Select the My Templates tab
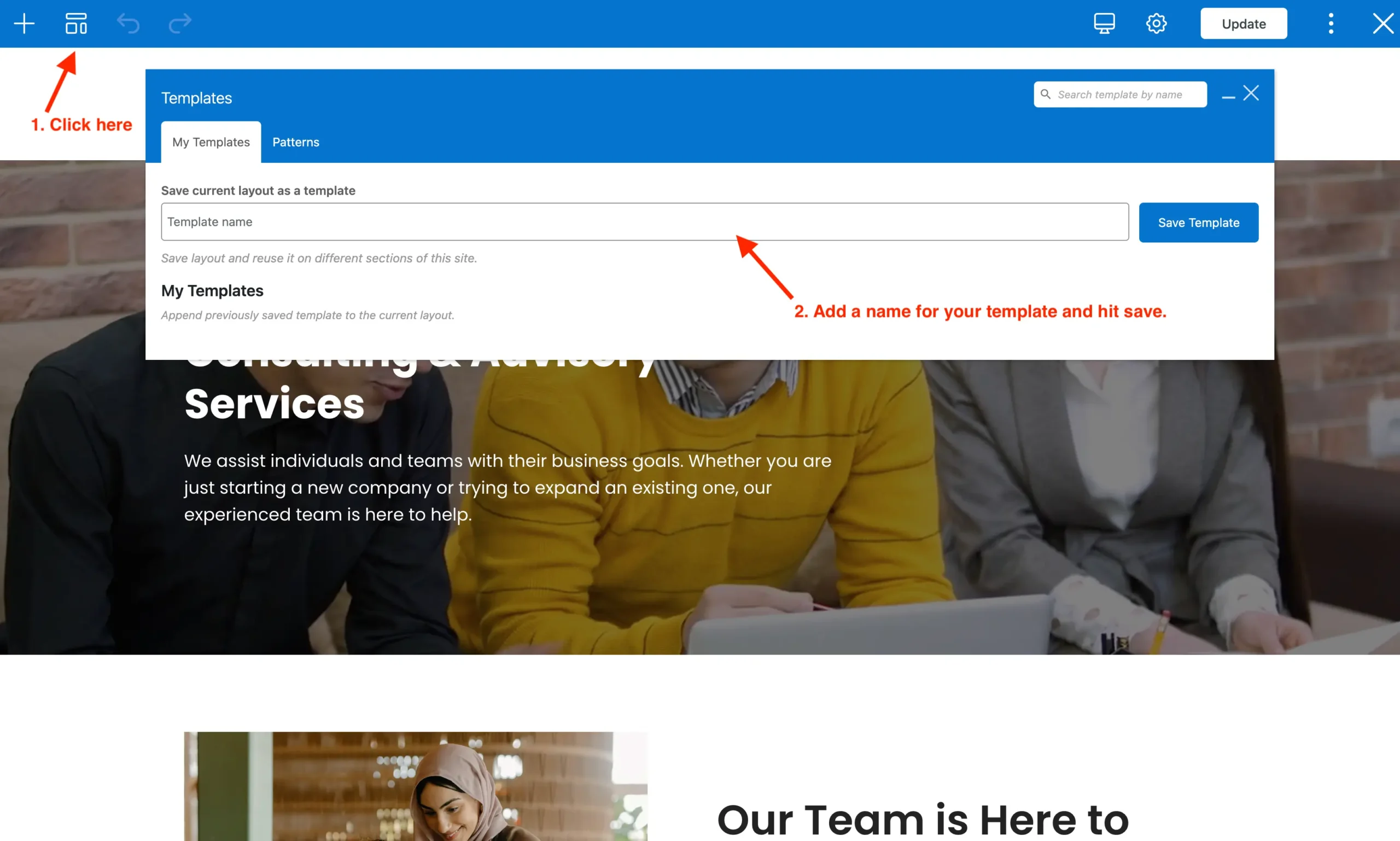This screenshot has height=841, width=1400. (x=211, y=142)
